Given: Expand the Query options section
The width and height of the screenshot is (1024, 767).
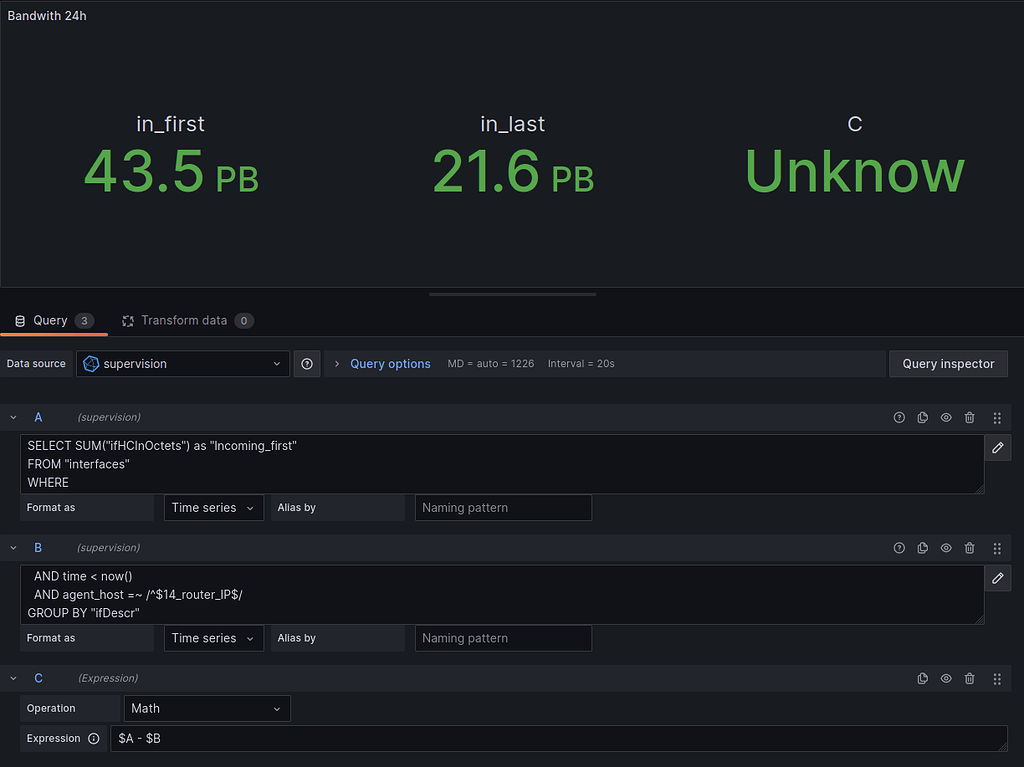Looking at the screenshot, I should [390, 363].
